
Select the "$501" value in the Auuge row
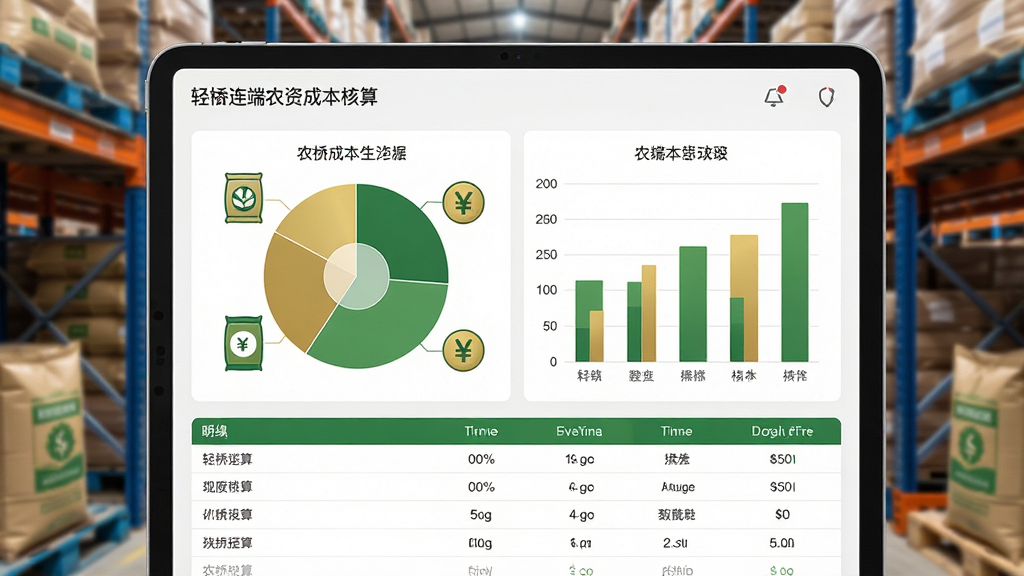tap(782, 487)
